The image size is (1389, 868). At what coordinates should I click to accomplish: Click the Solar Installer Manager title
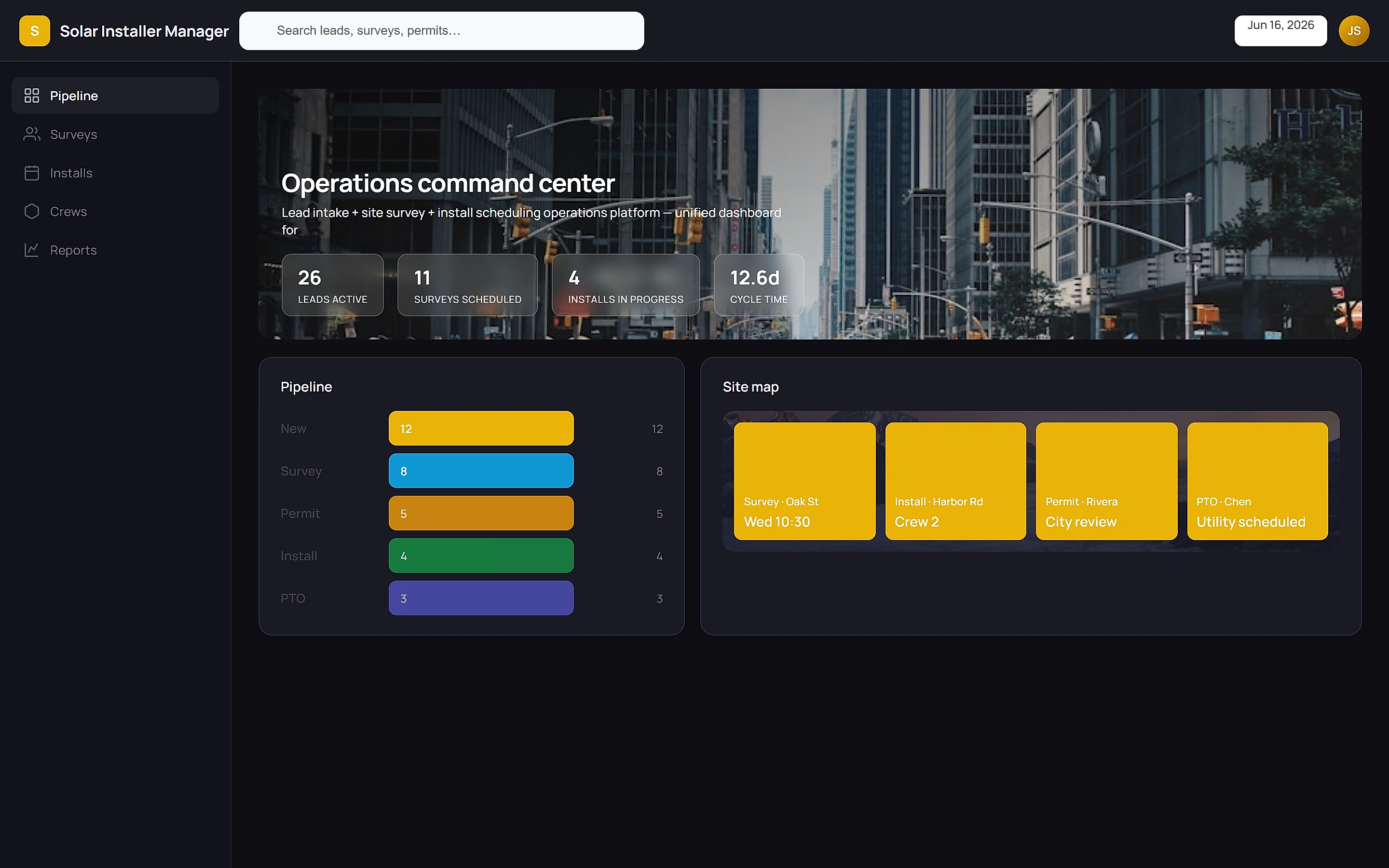[x=144, y=31]
